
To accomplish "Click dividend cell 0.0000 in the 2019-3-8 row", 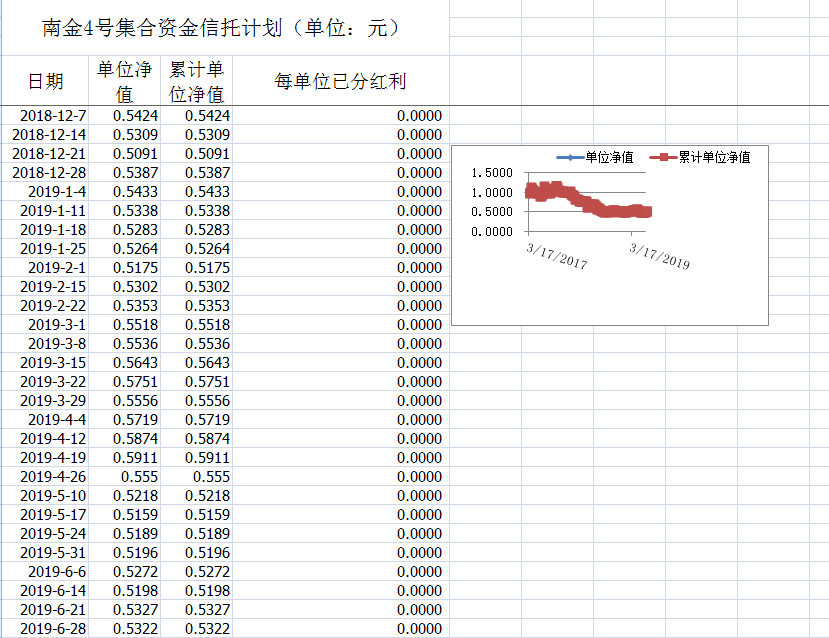I will tap(340, 344).
